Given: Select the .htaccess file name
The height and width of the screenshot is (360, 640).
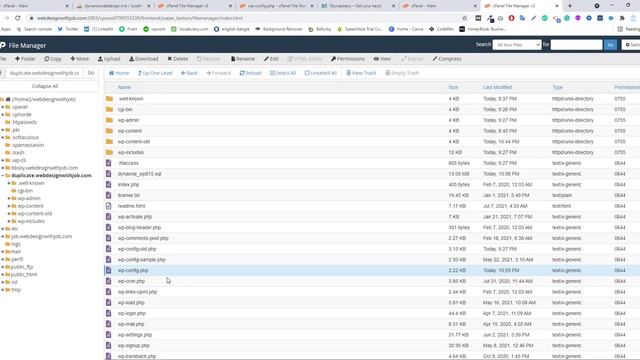Looking at the screenshot, I should tap(129, 163).
